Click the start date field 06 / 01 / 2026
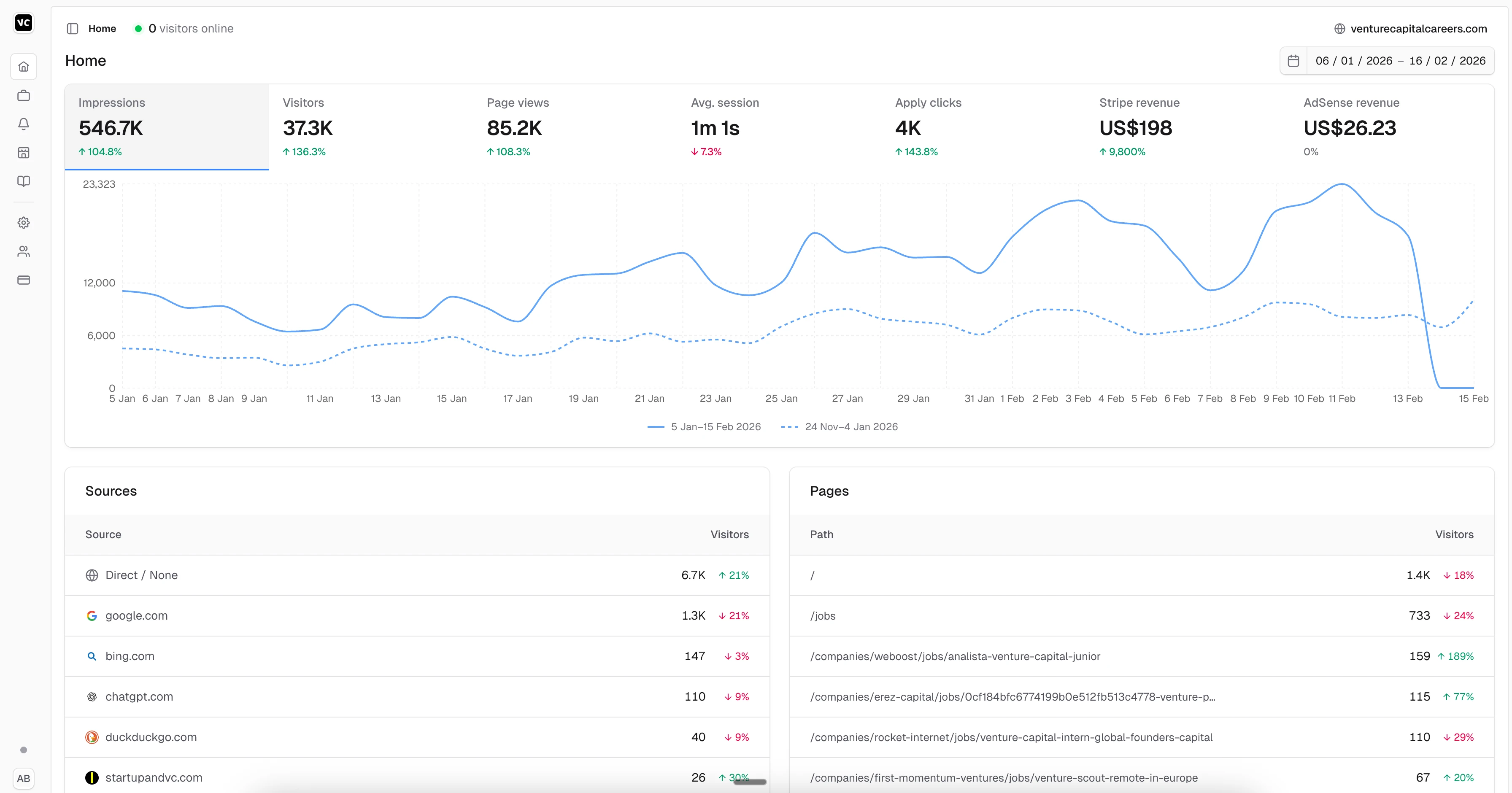Screen dimensions: 1512x793 coord(1353,61)
